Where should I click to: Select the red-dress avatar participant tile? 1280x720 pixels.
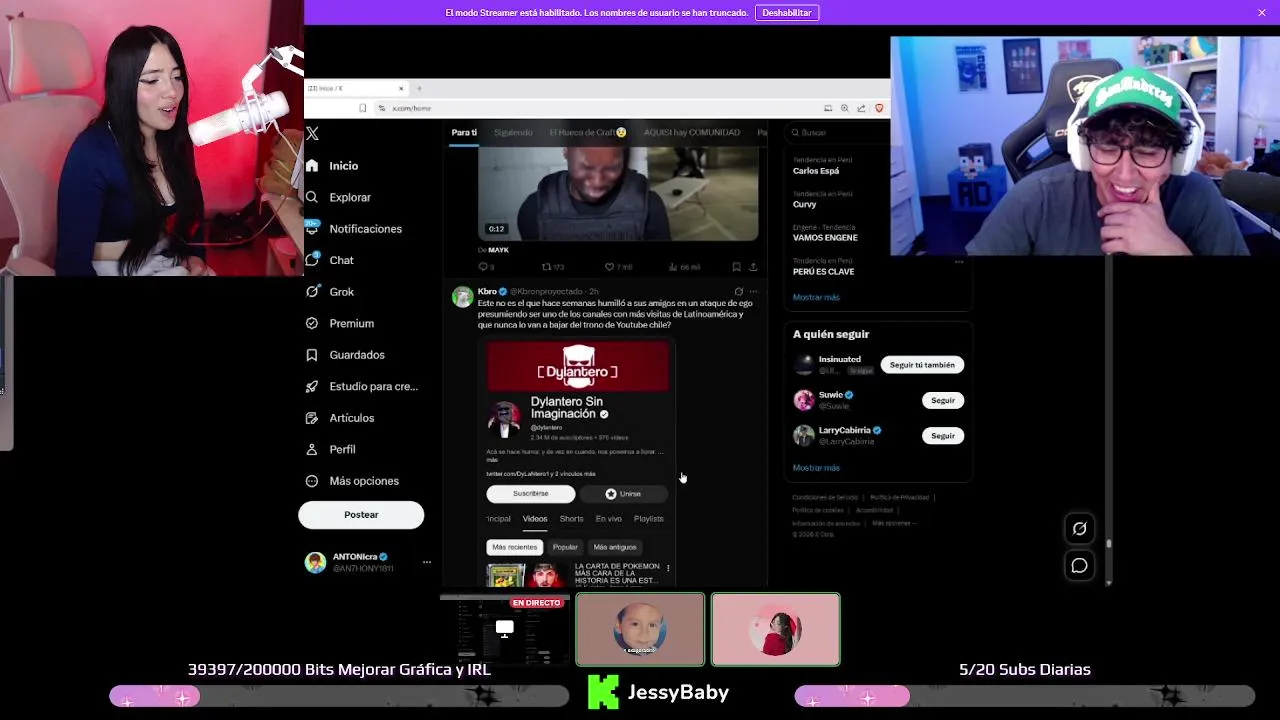776,629
